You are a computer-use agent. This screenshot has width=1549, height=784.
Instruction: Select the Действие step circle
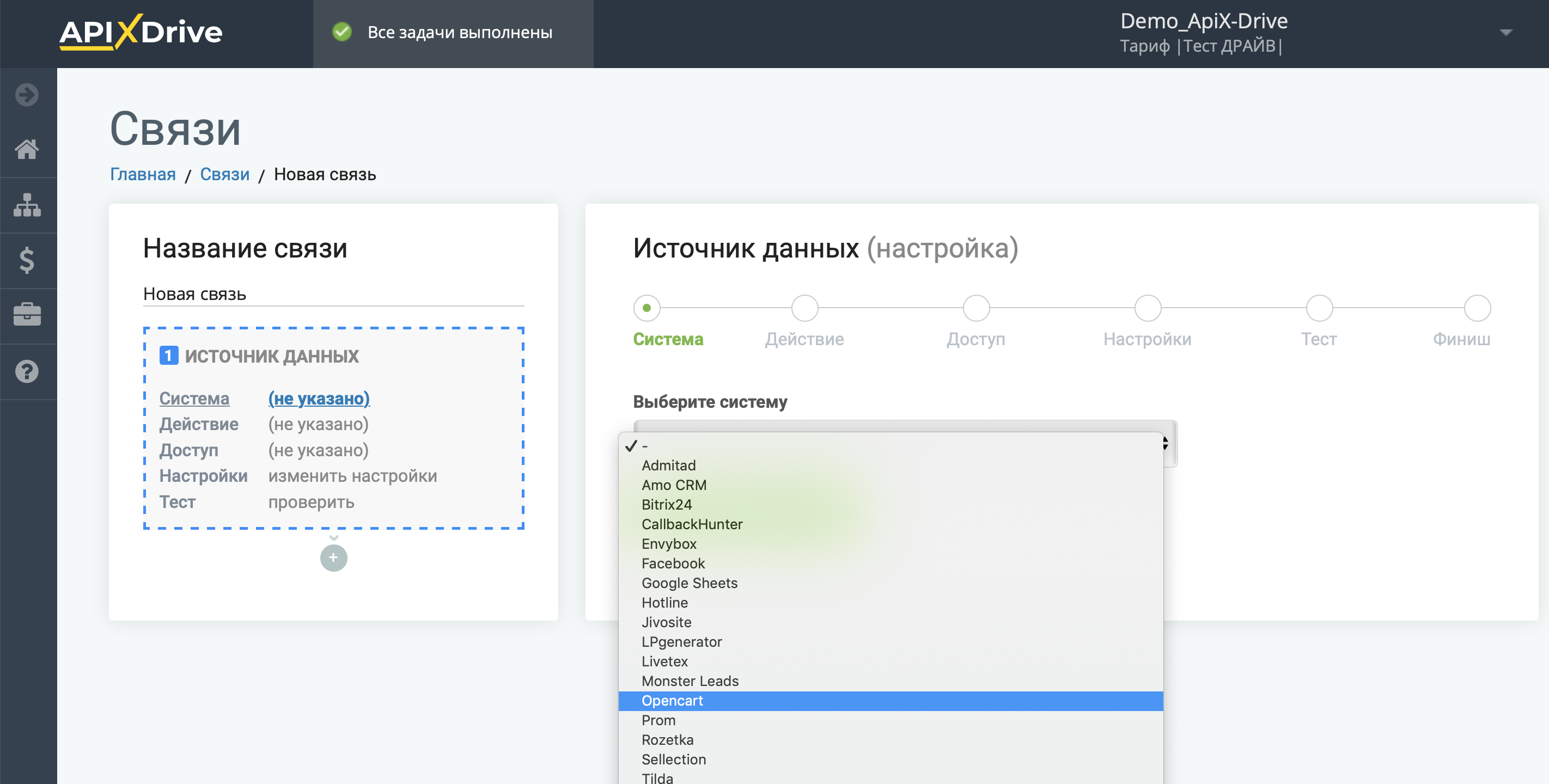[x=804, y=308]
